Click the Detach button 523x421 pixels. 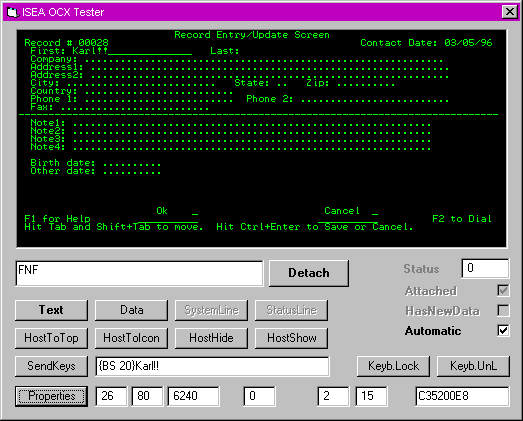point(309,273)
